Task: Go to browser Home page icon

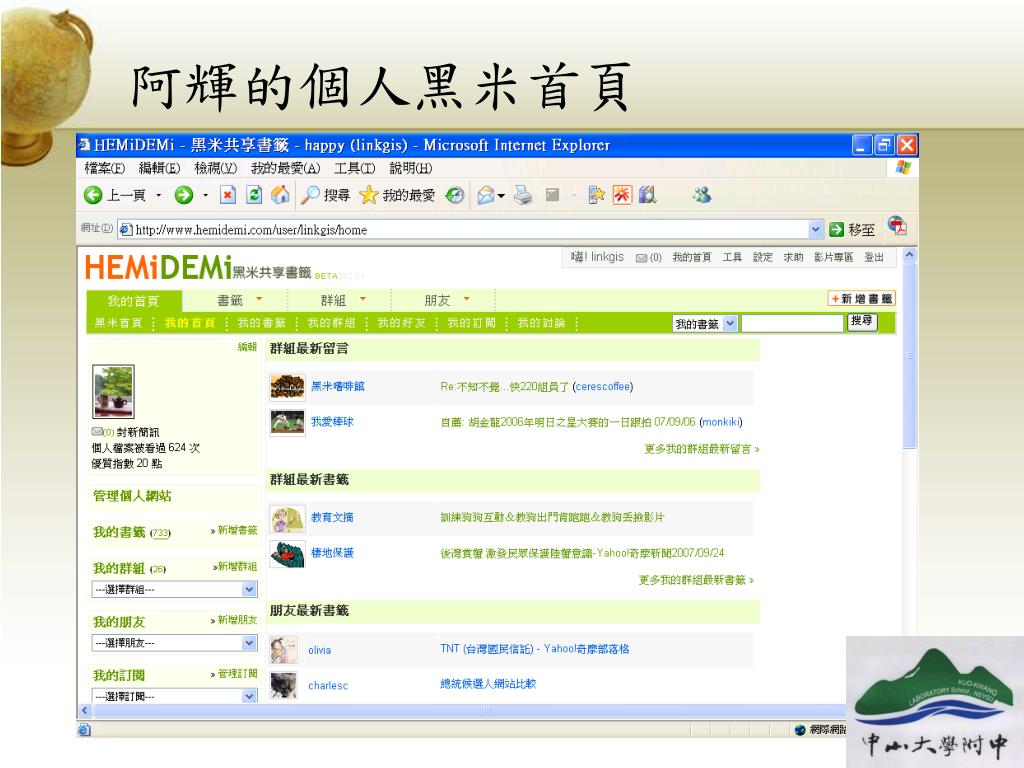Action: (280, 195)
